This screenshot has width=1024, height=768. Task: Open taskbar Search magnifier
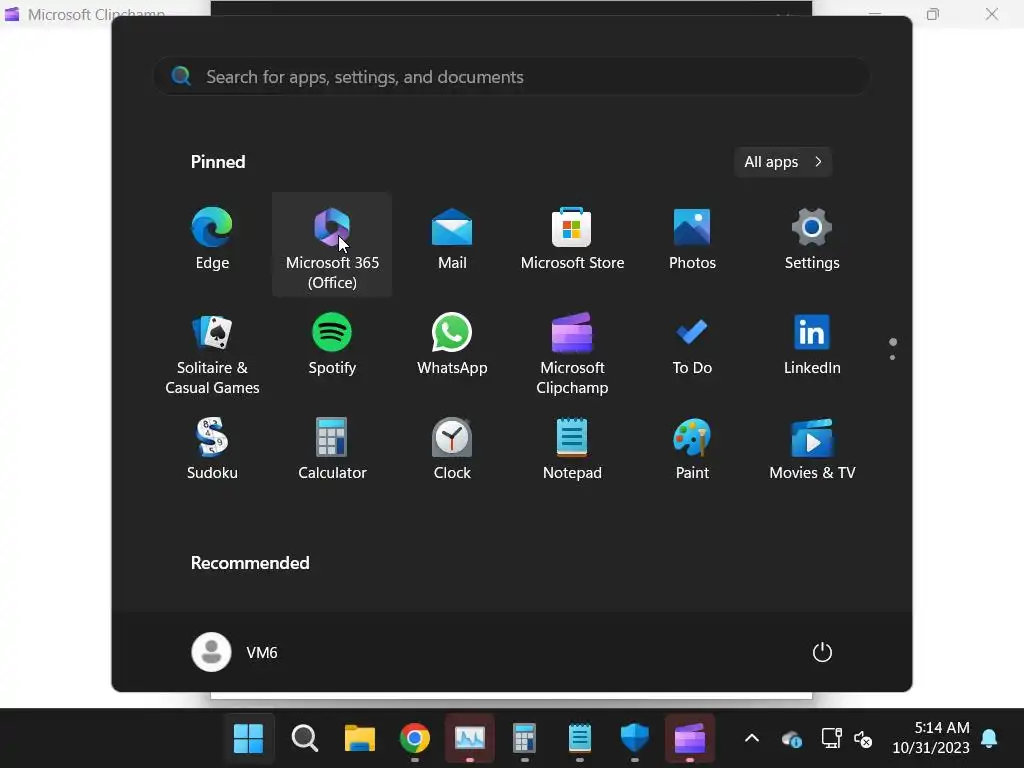tap(304, 739)
